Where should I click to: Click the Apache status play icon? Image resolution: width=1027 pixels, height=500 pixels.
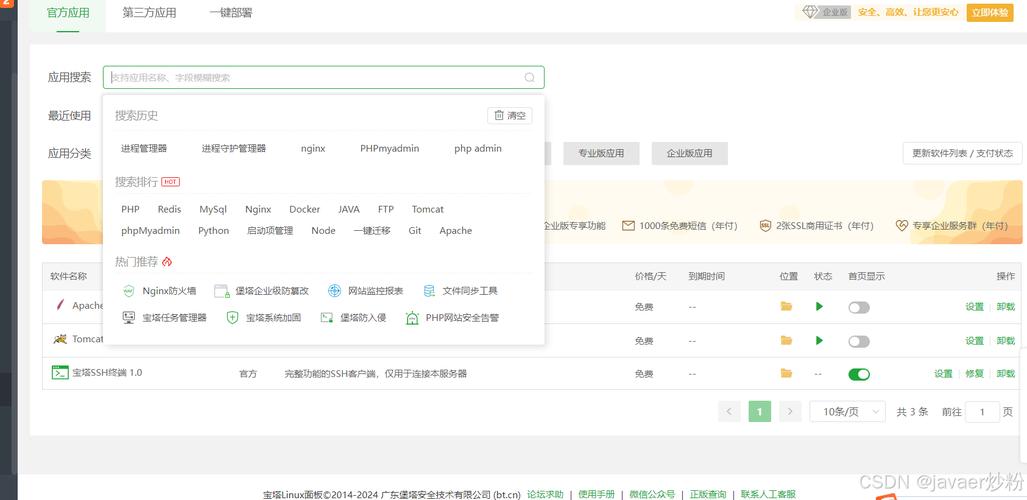819,306
